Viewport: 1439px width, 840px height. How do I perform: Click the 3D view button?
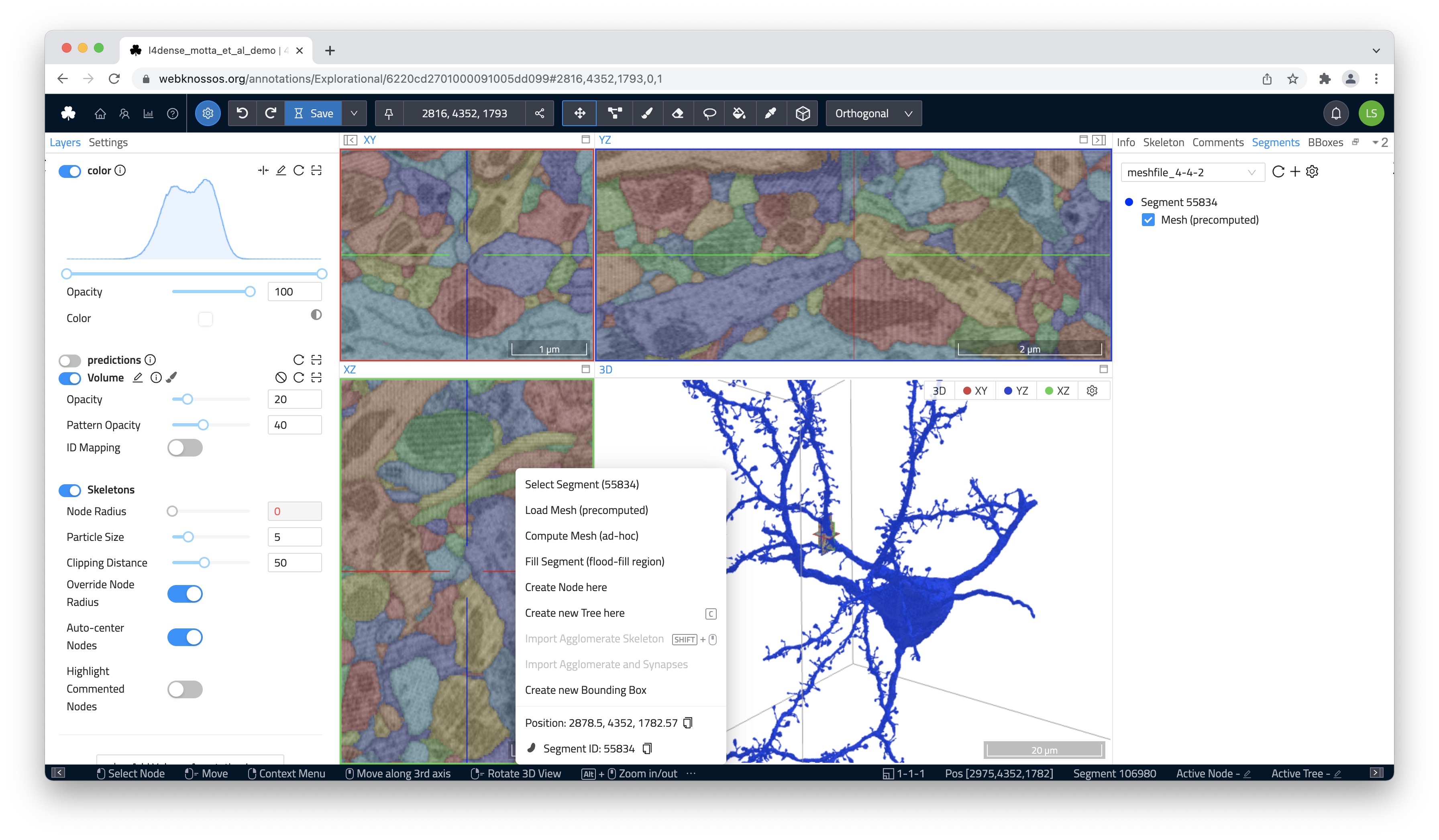point(939,391)
